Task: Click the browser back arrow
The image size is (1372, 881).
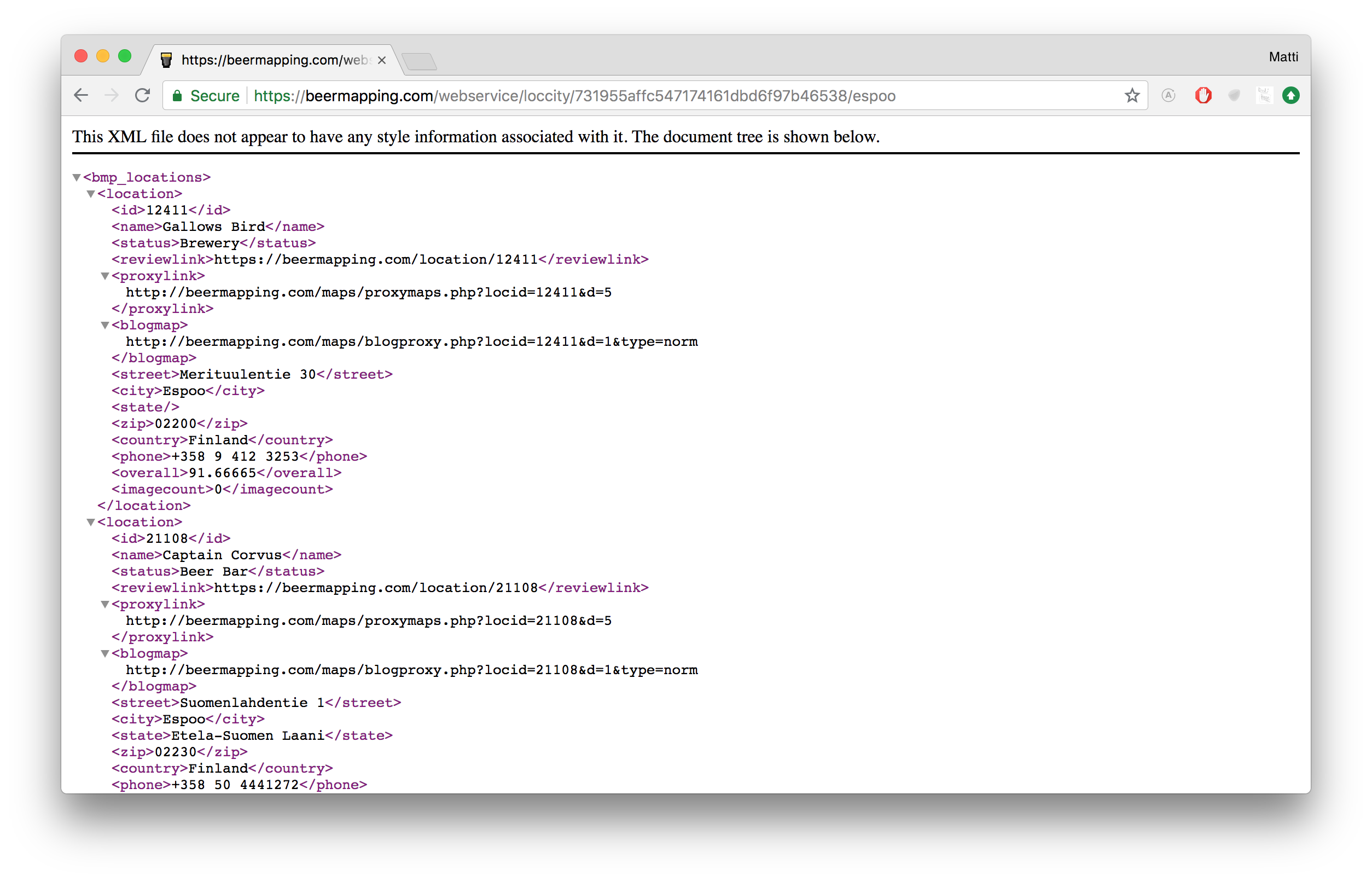Action: (81, 96)
